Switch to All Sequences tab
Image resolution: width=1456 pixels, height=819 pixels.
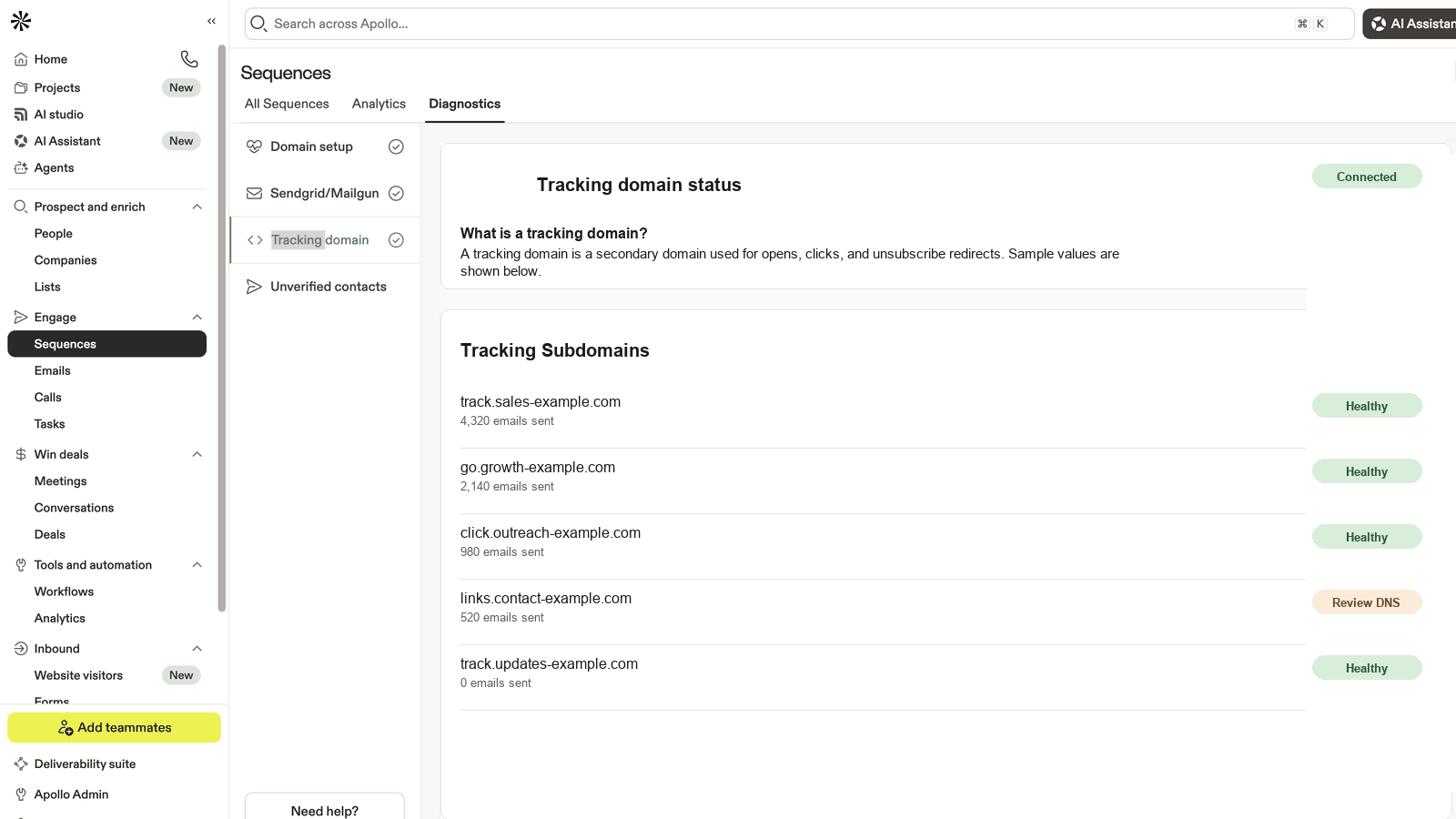(287, 104)
